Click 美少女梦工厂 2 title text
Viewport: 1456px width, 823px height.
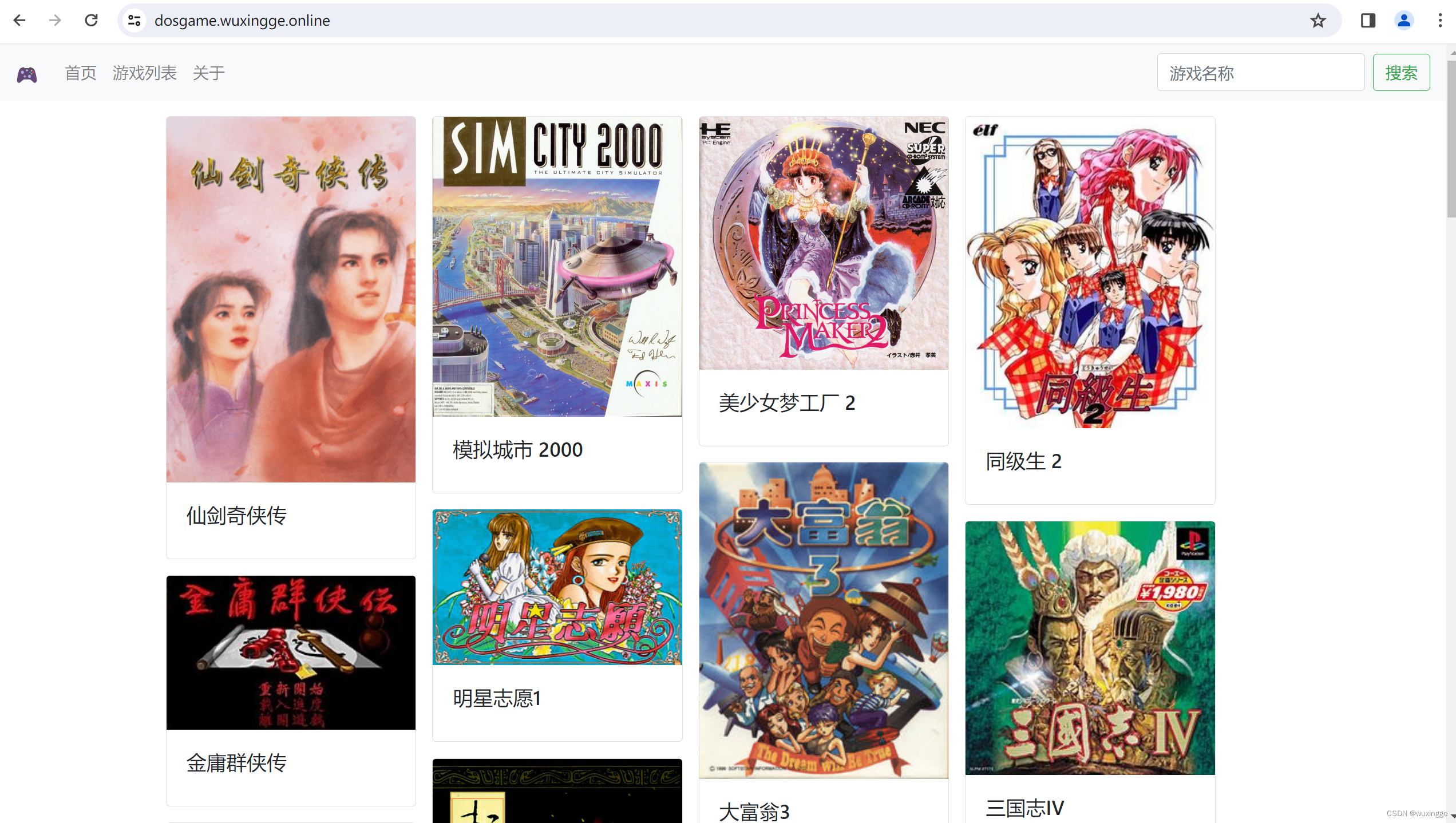[787, 403]
